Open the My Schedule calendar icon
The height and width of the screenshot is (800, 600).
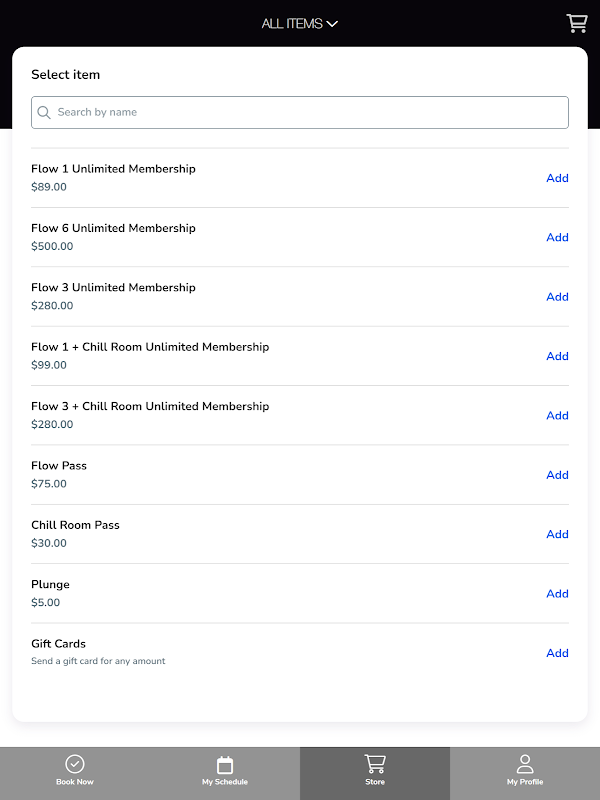click(225, 764)
